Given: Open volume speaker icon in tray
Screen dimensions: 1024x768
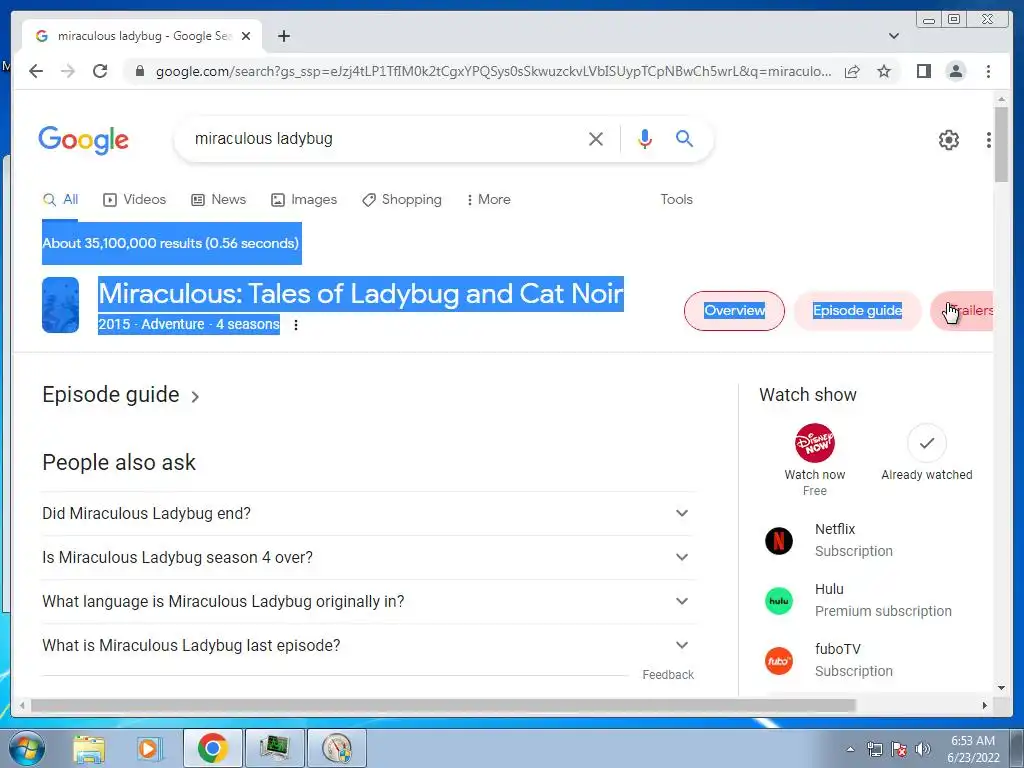Looking at the screenshot, I should tap(922, 749).
